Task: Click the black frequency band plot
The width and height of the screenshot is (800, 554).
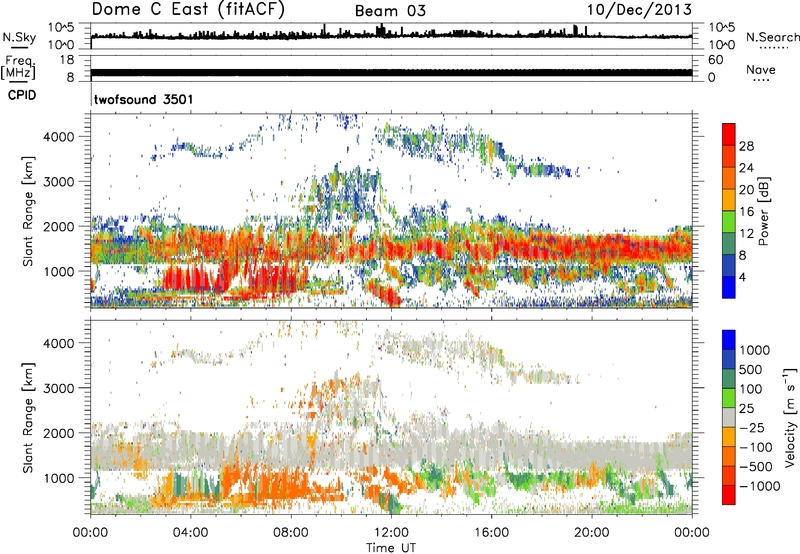Action: point(391,72)
